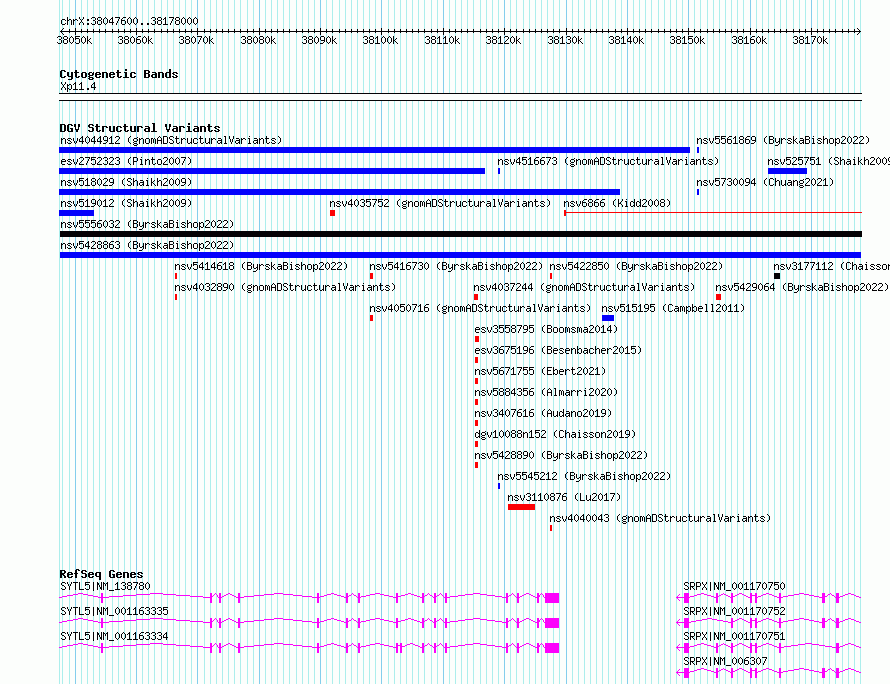Select nsv4050716 gnomAD label

(480, 308)
